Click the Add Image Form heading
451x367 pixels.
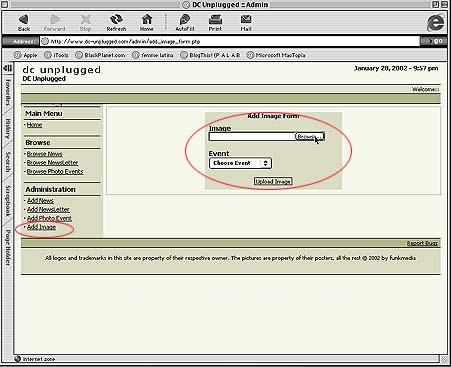pyautogui.click(x=273, y=116)
